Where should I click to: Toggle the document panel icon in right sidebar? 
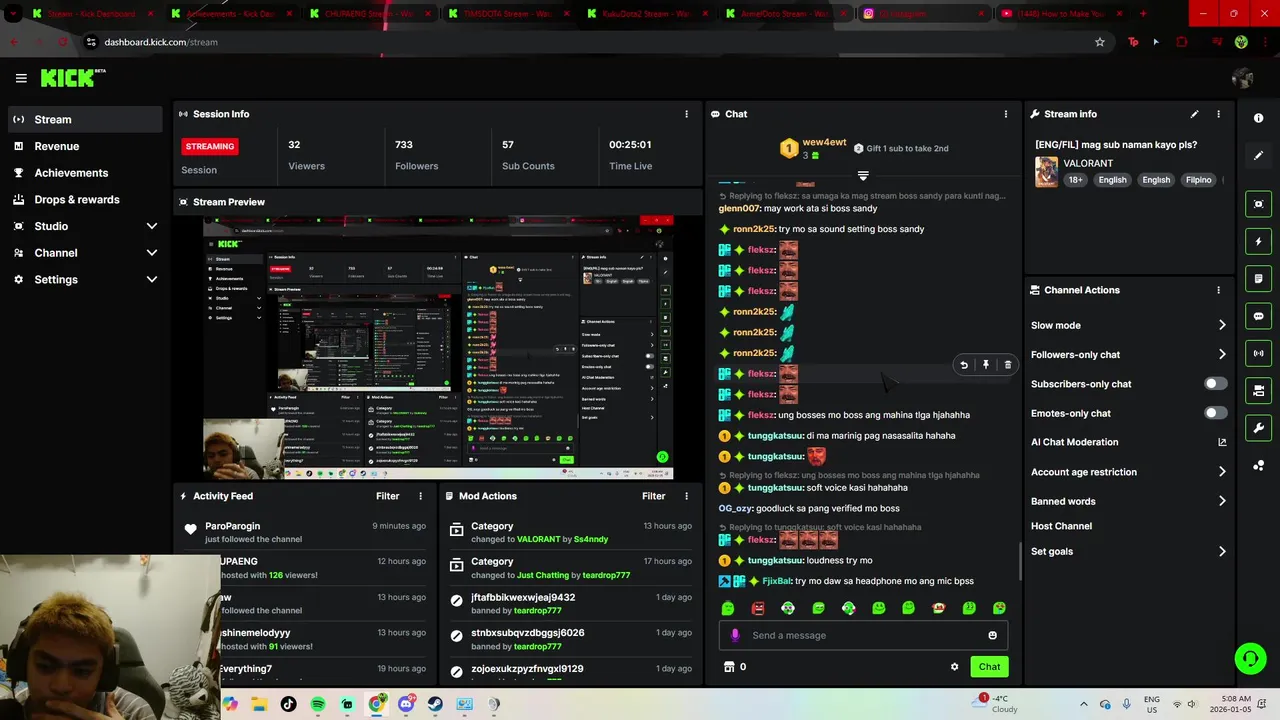tap(1258, 279)
